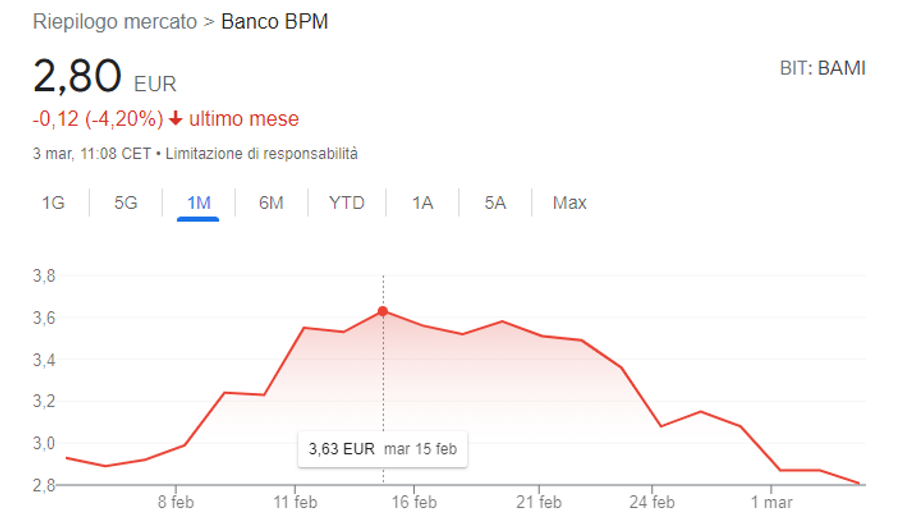
Task: Click the 24 feb axis label
Action: (652, 502)
